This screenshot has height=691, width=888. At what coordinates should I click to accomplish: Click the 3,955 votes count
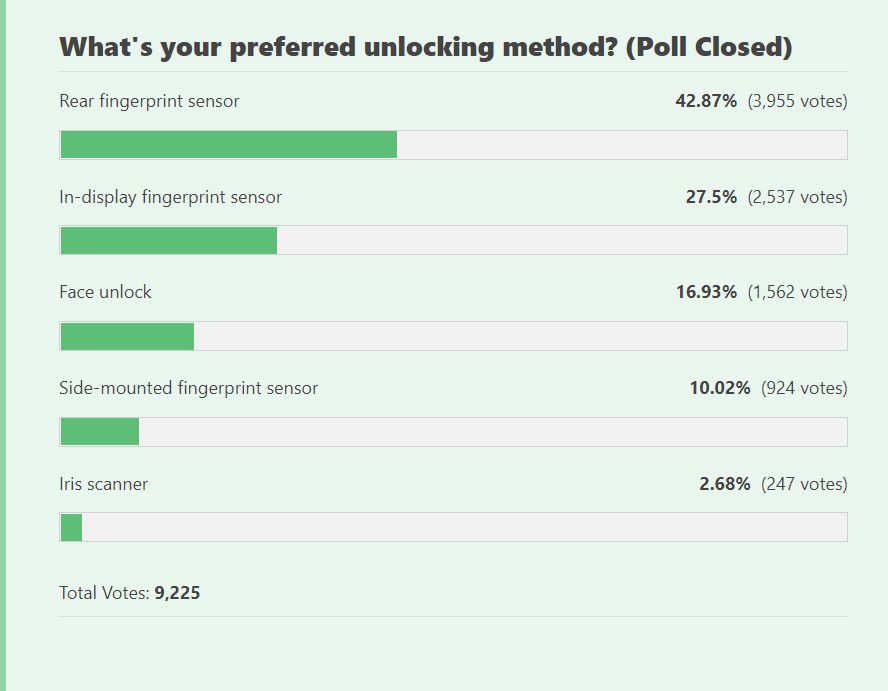tap(797, 101)
